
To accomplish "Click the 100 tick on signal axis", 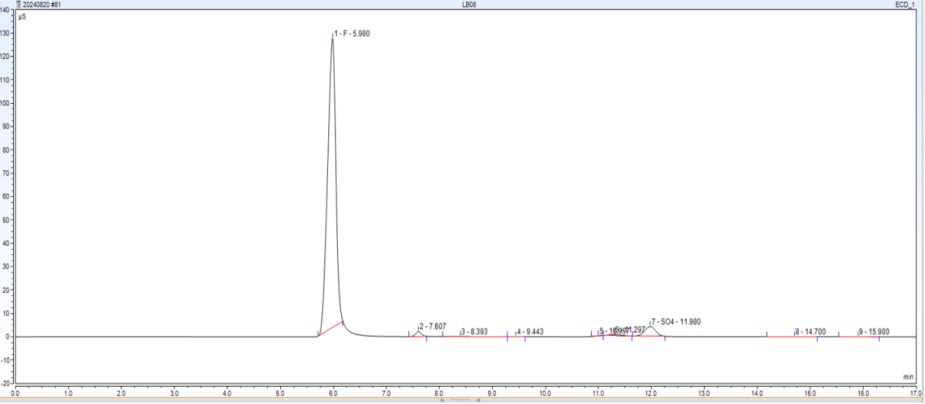I will (x=8, y=103).
